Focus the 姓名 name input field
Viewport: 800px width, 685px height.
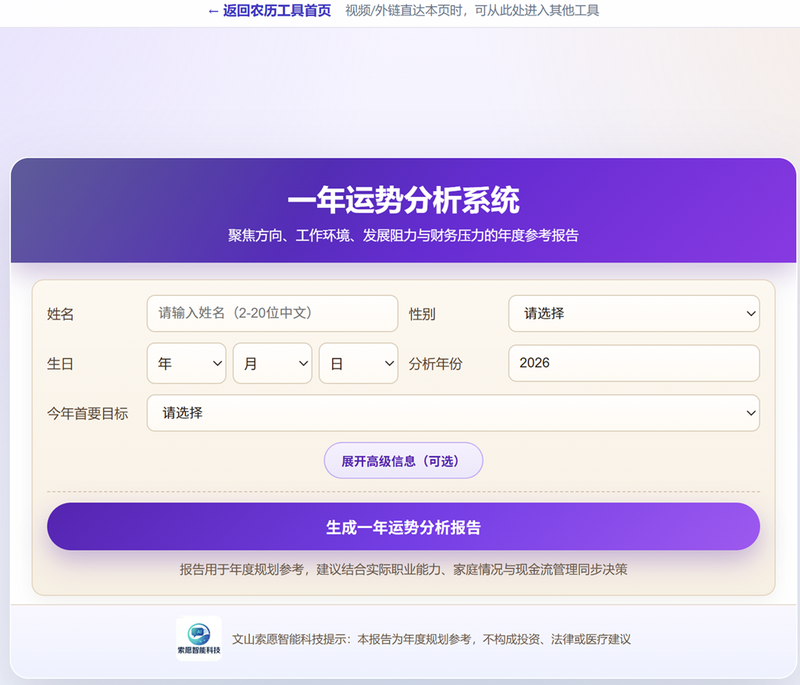tap(272, 313)
